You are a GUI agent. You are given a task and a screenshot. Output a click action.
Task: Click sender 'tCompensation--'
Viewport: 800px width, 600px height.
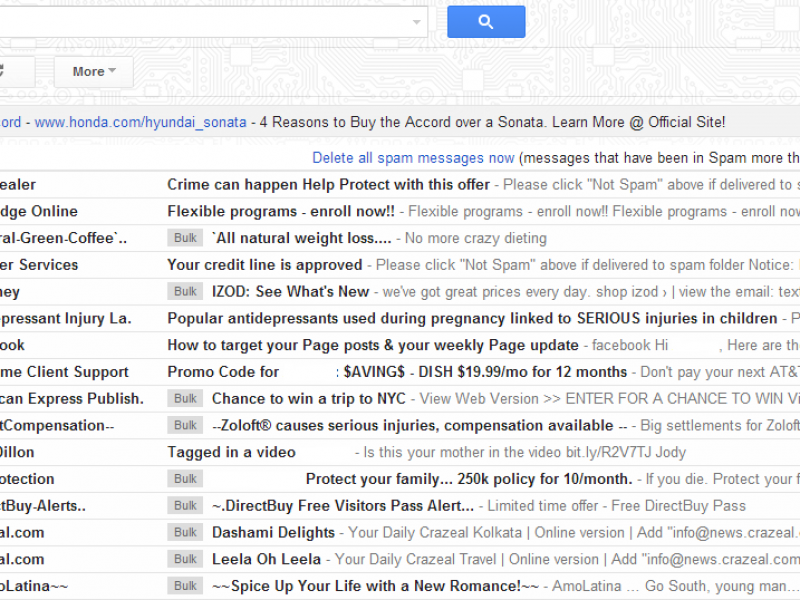click(x=57, y=426)
